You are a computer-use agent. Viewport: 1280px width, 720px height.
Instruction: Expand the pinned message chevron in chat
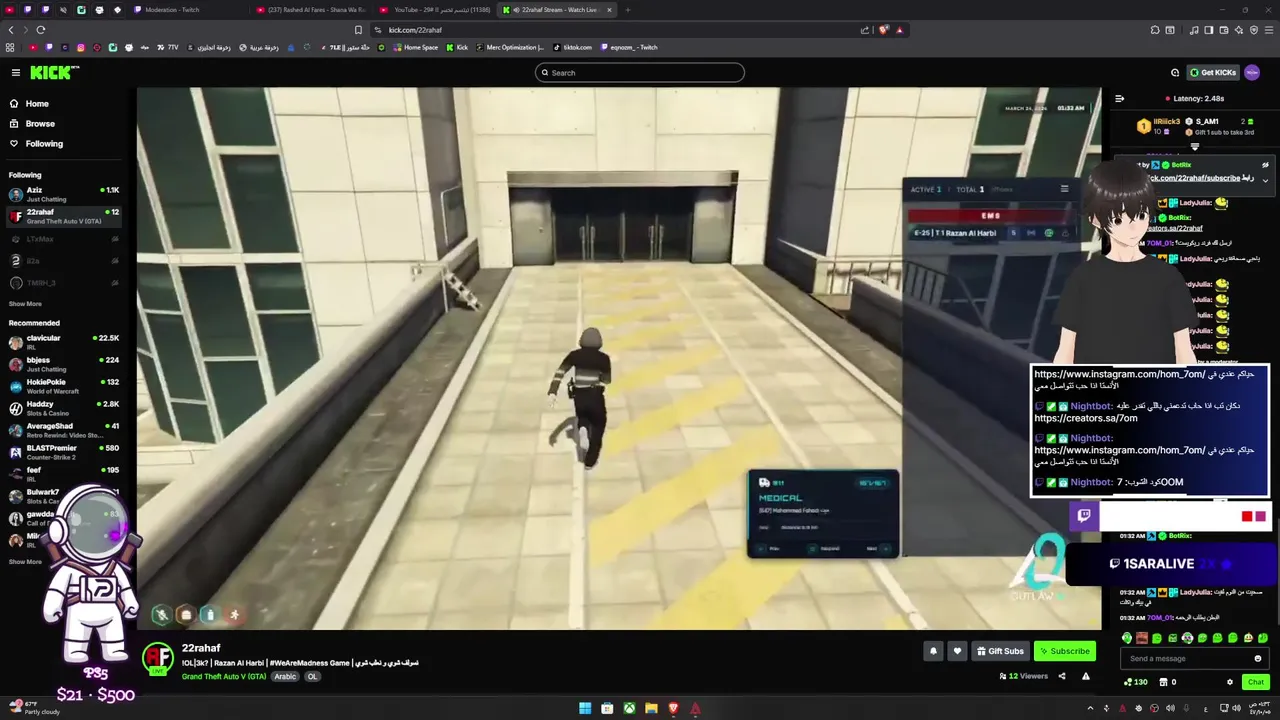pyautogui.click(x=1265, y=181)
